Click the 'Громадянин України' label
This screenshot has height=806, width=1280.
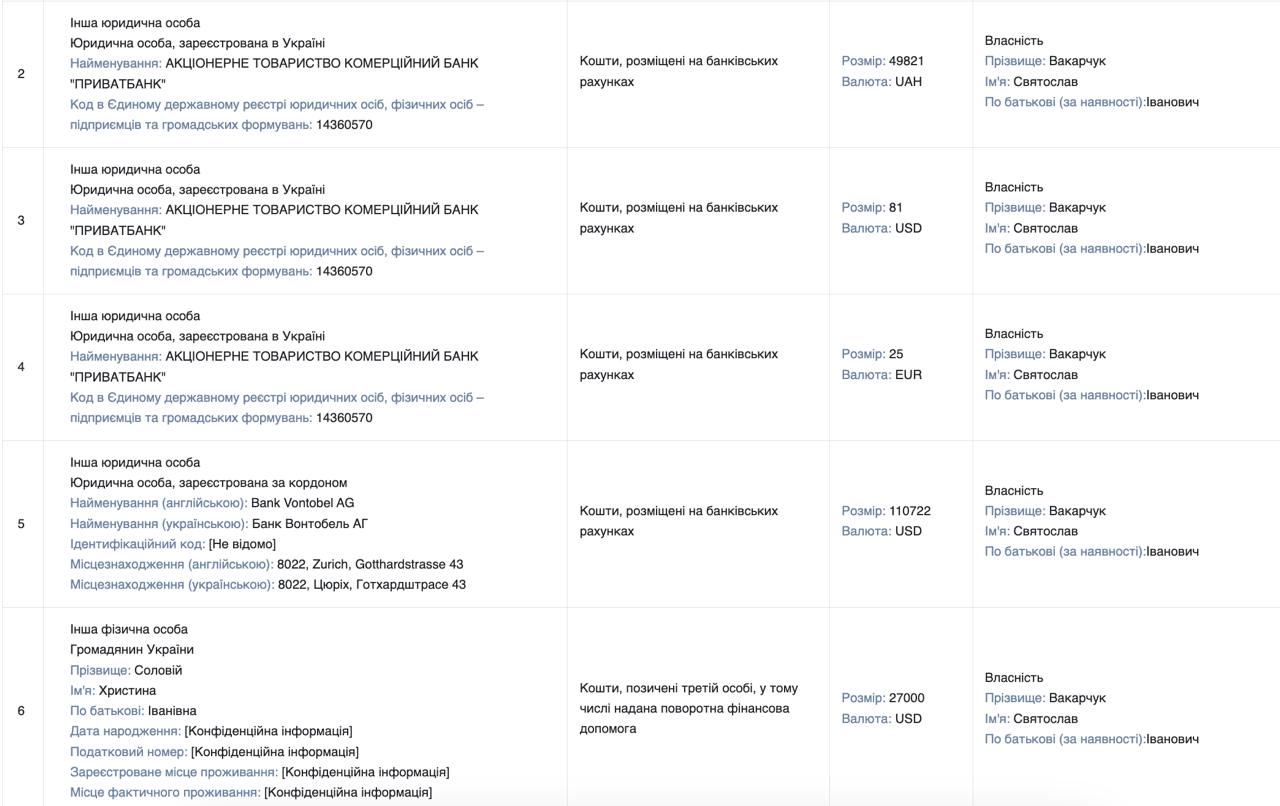132,650
